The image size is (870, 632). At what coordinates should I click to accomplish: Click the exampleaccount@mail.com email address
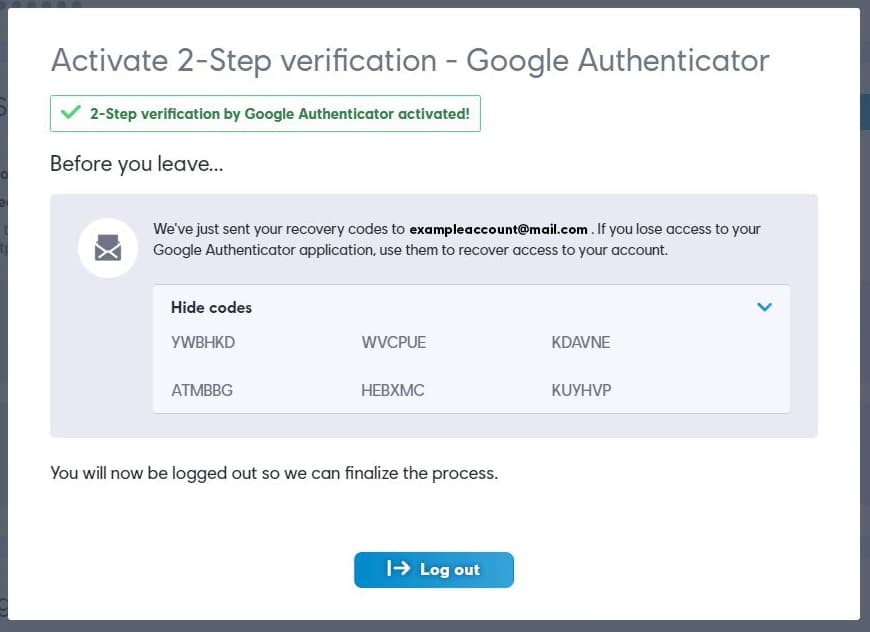coord(498,229)
